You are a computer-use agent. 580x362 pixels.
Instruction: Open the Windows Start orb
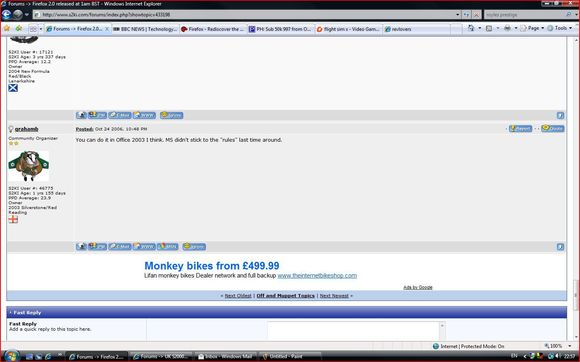[12, 356]
